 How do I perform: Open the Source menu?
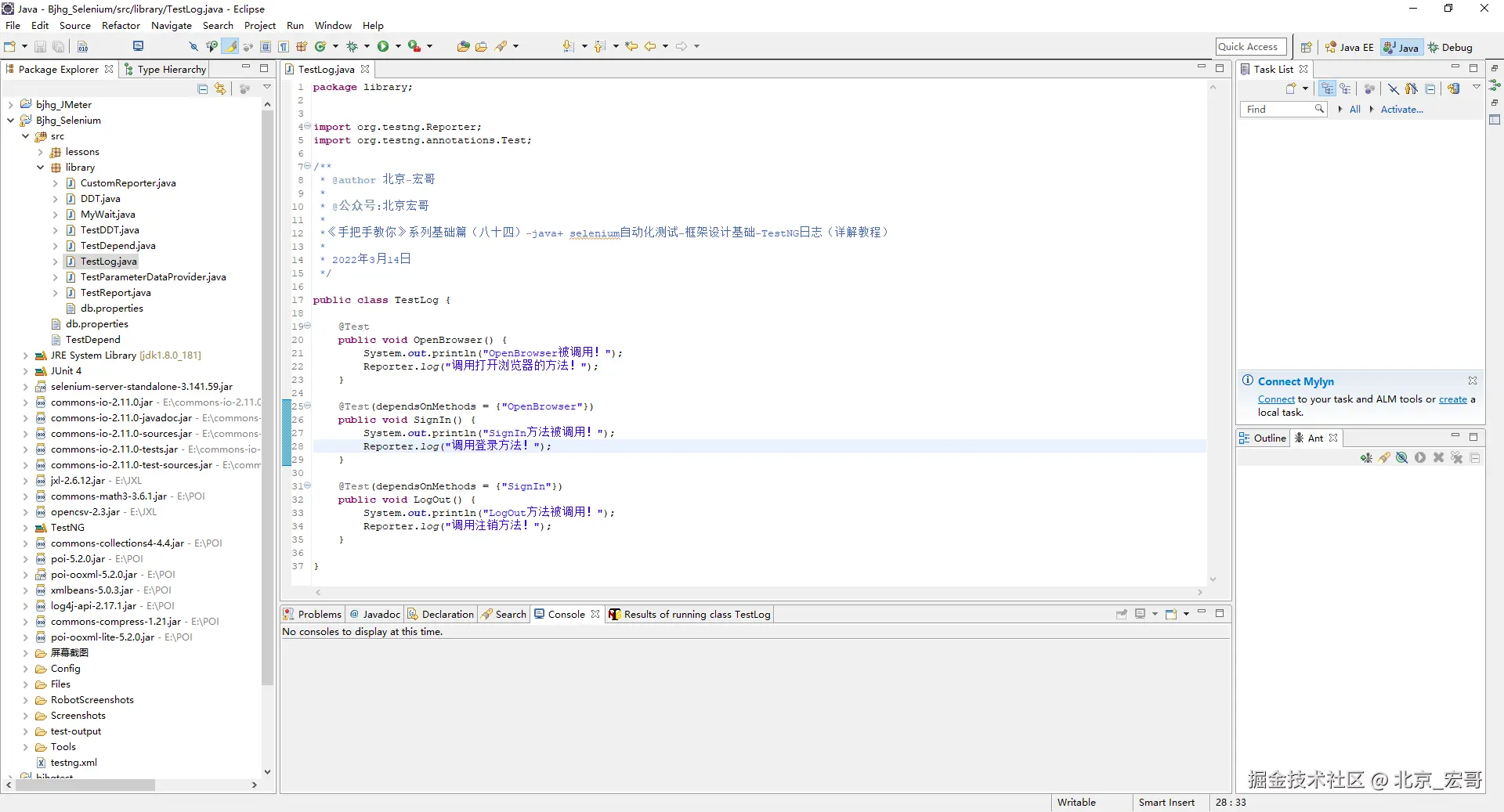[x=75, y=26]
